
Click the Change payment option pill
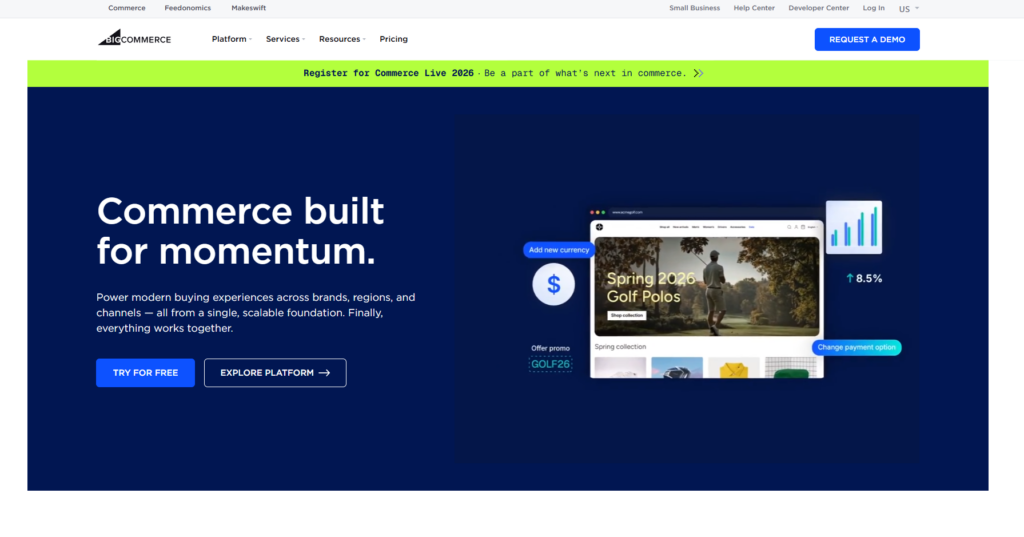[856, 348]
